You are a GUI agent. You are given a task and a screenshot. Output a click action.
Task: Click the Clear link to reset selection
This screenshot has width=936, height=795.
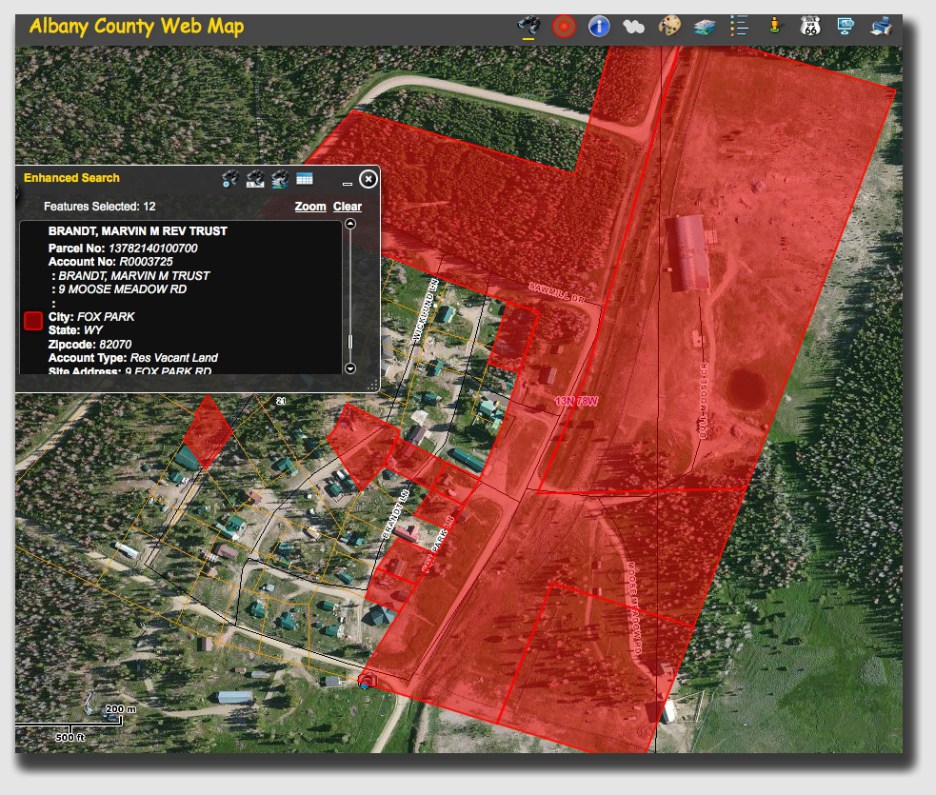click(x=347, y=206)
